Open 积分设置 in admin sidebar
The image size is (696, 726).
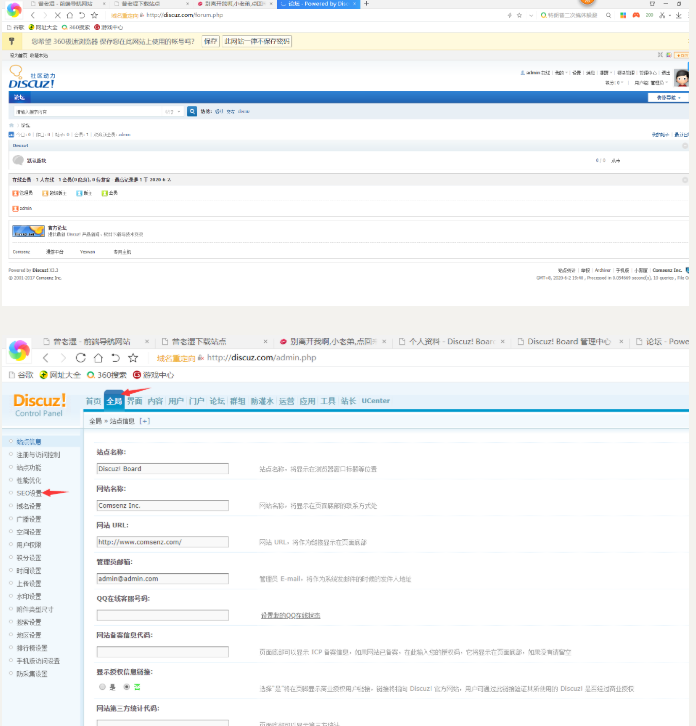pos(29,557)
